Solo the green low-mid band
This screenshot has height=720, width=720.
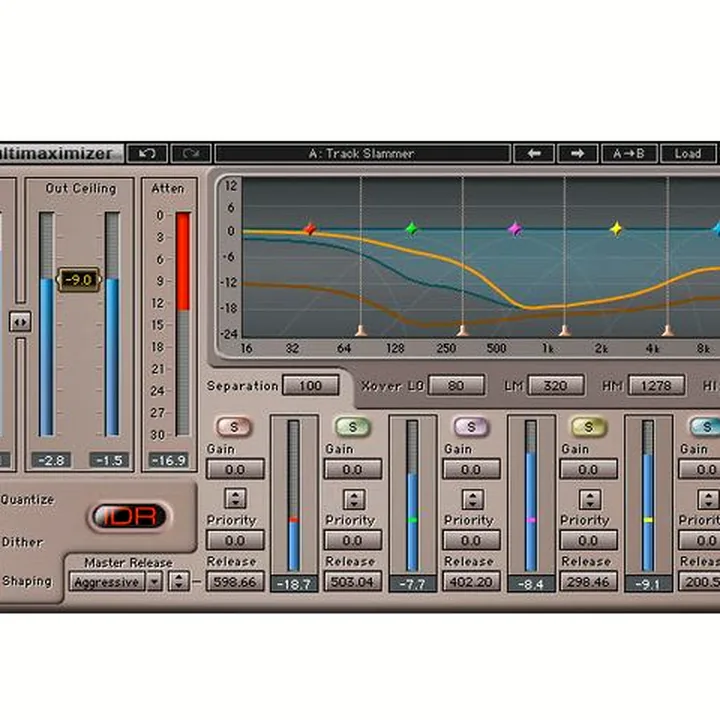[352, 427]
